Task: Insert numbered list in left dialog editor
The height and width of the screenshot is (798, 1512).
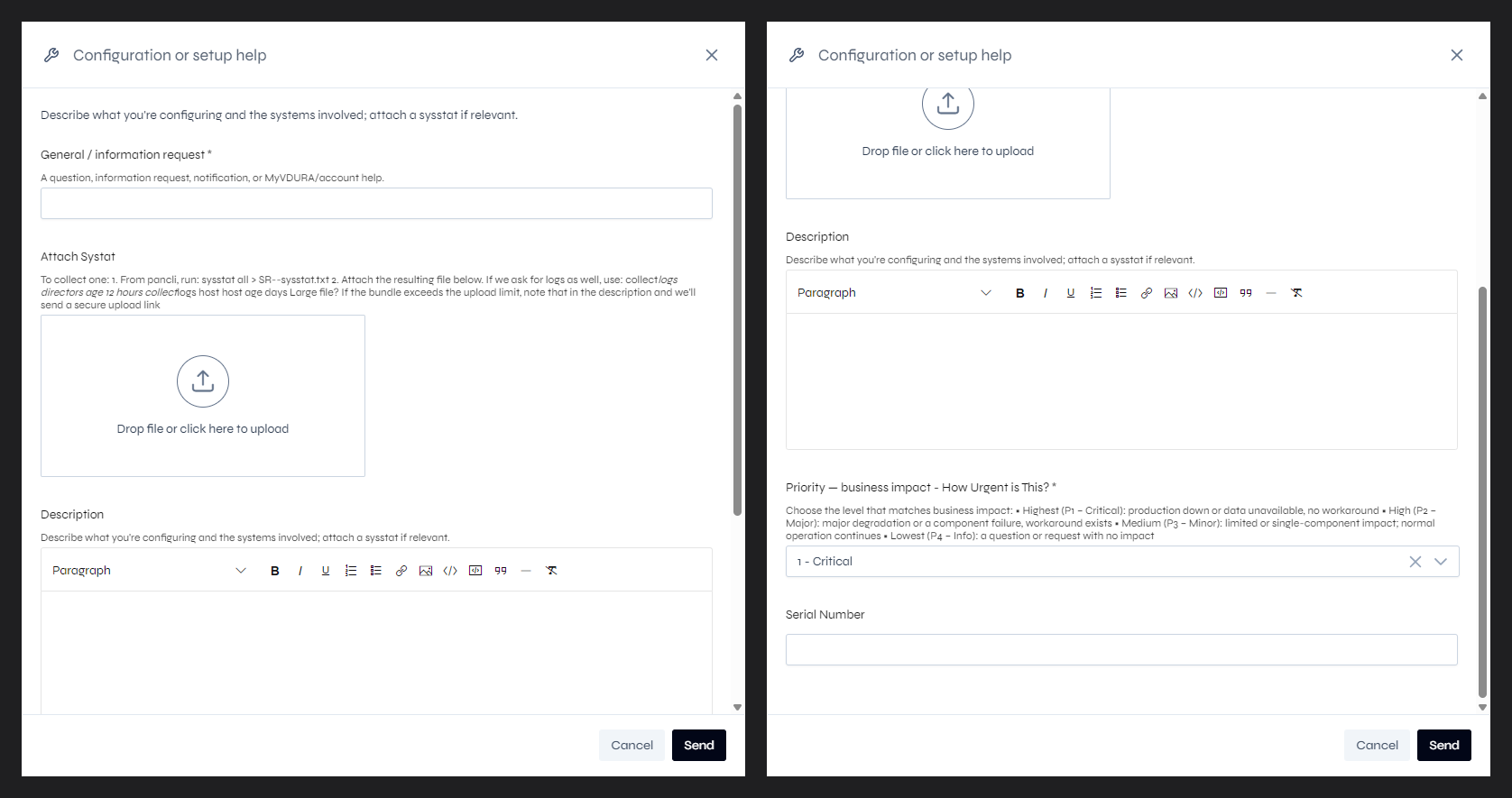Action: click(x=351, y=571)
